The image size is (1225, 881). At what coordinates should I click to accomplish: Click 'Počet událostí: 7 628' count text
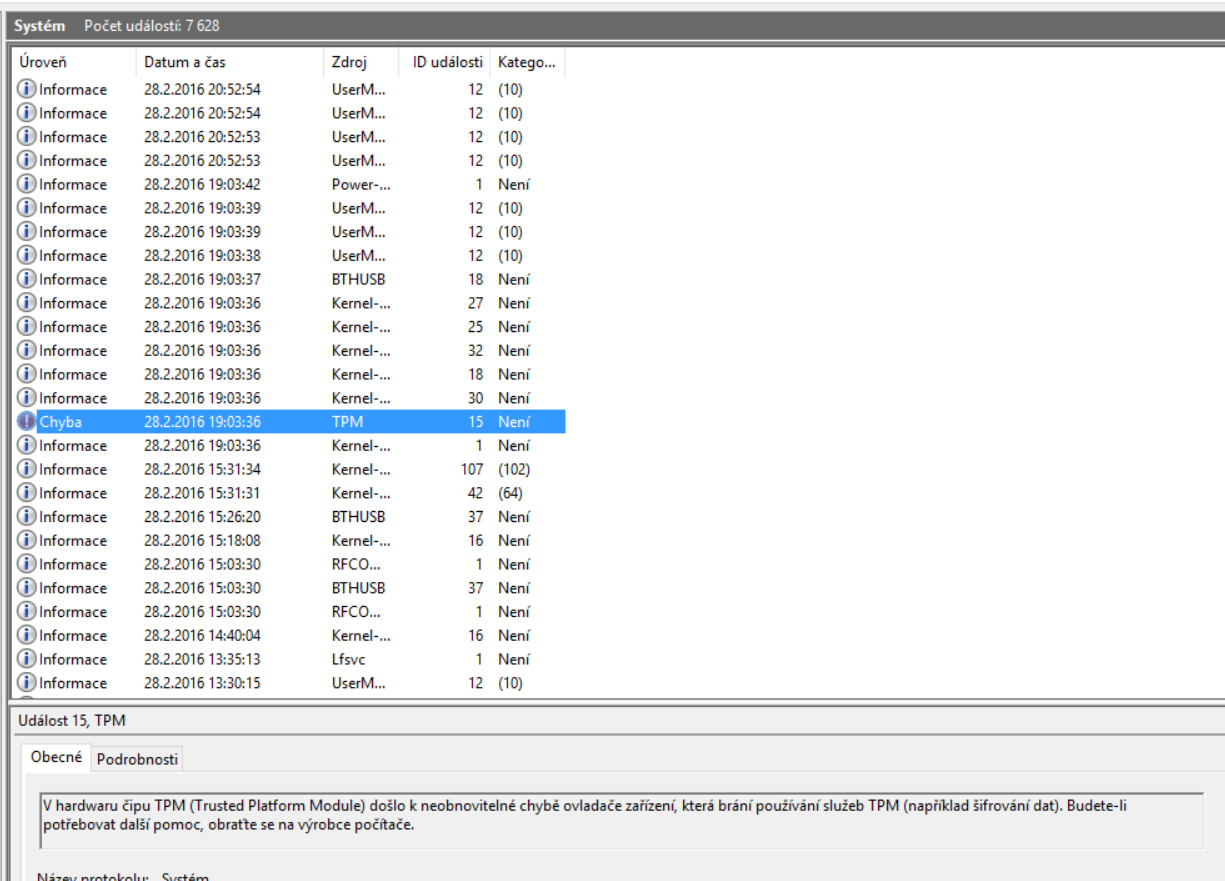pyautogui.click(x=151, y=25)
